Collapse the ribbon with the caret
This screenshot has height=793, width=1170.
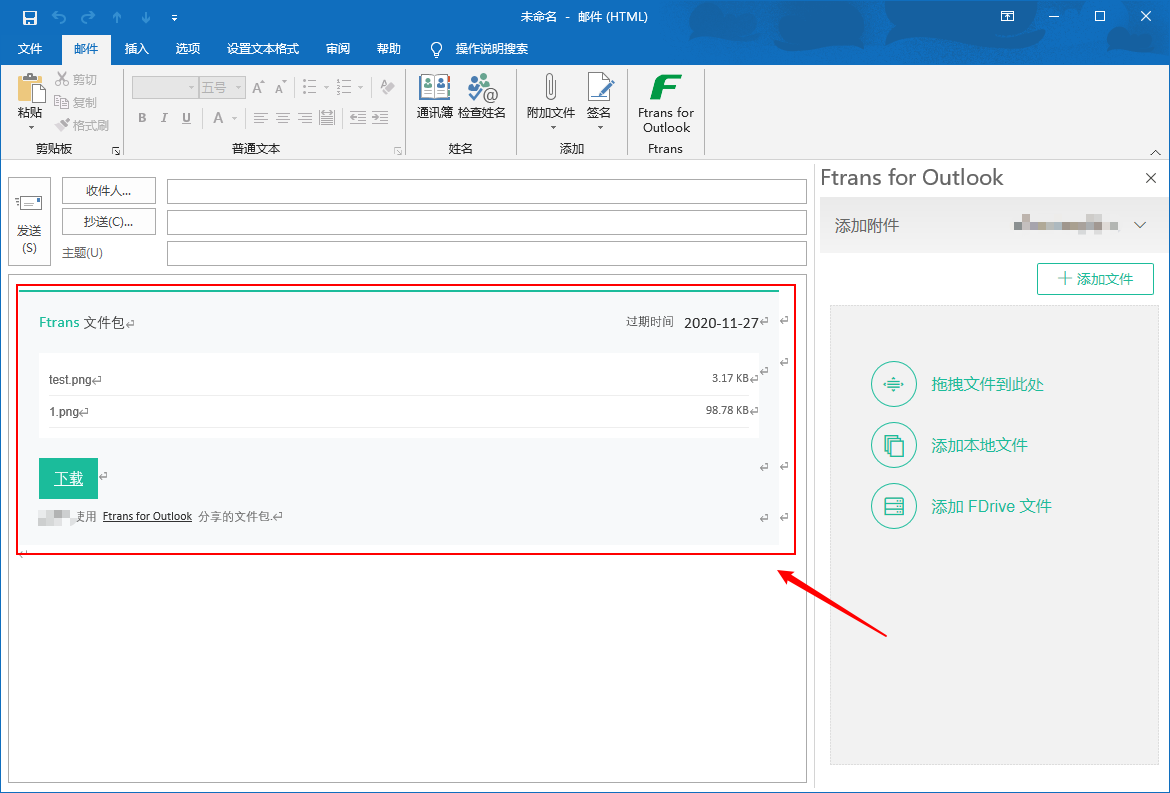click(x=1155, y=152)
